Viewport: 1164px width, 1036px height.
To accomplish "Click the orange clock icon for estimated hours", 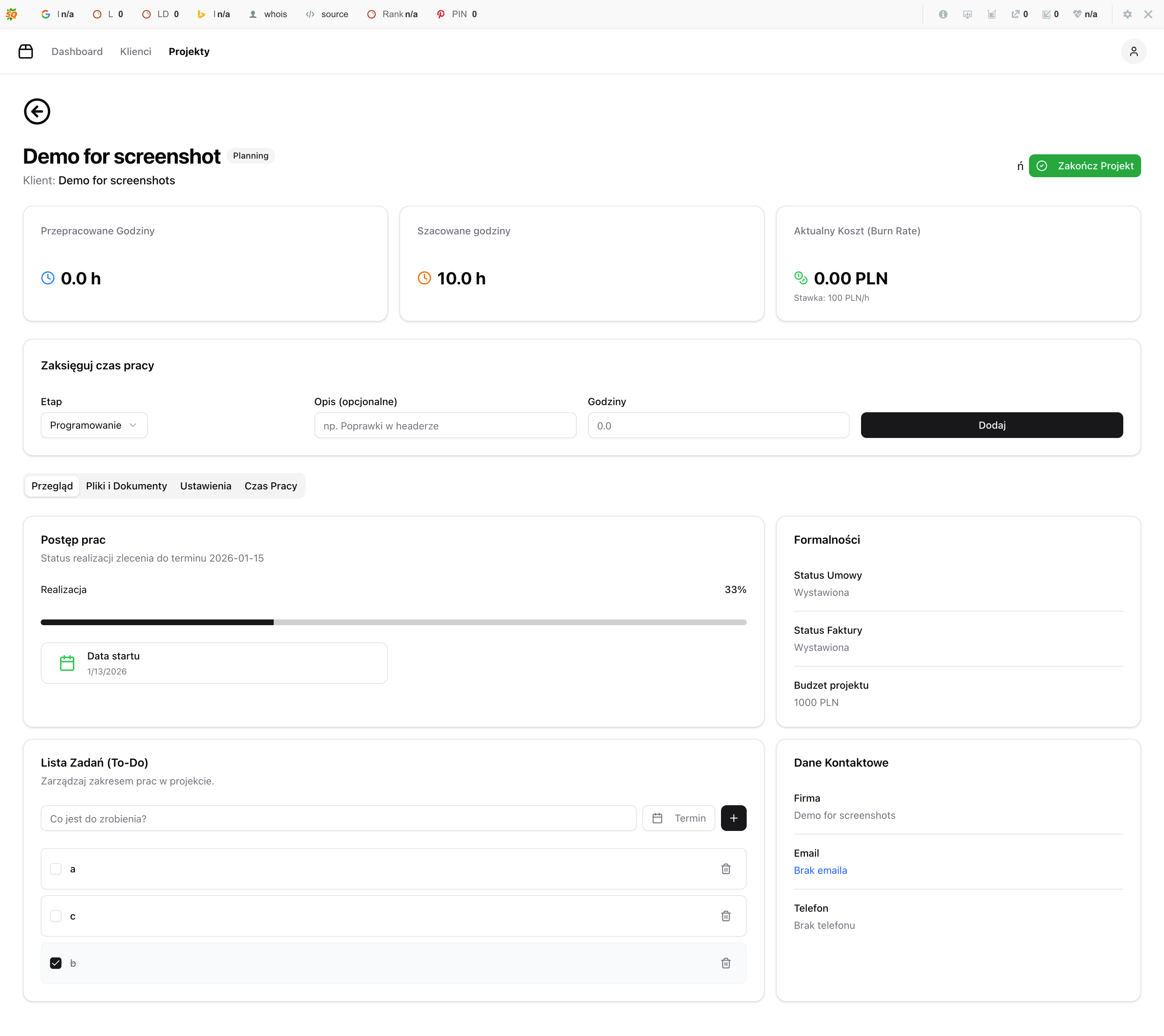I will [x=424, y=278].
